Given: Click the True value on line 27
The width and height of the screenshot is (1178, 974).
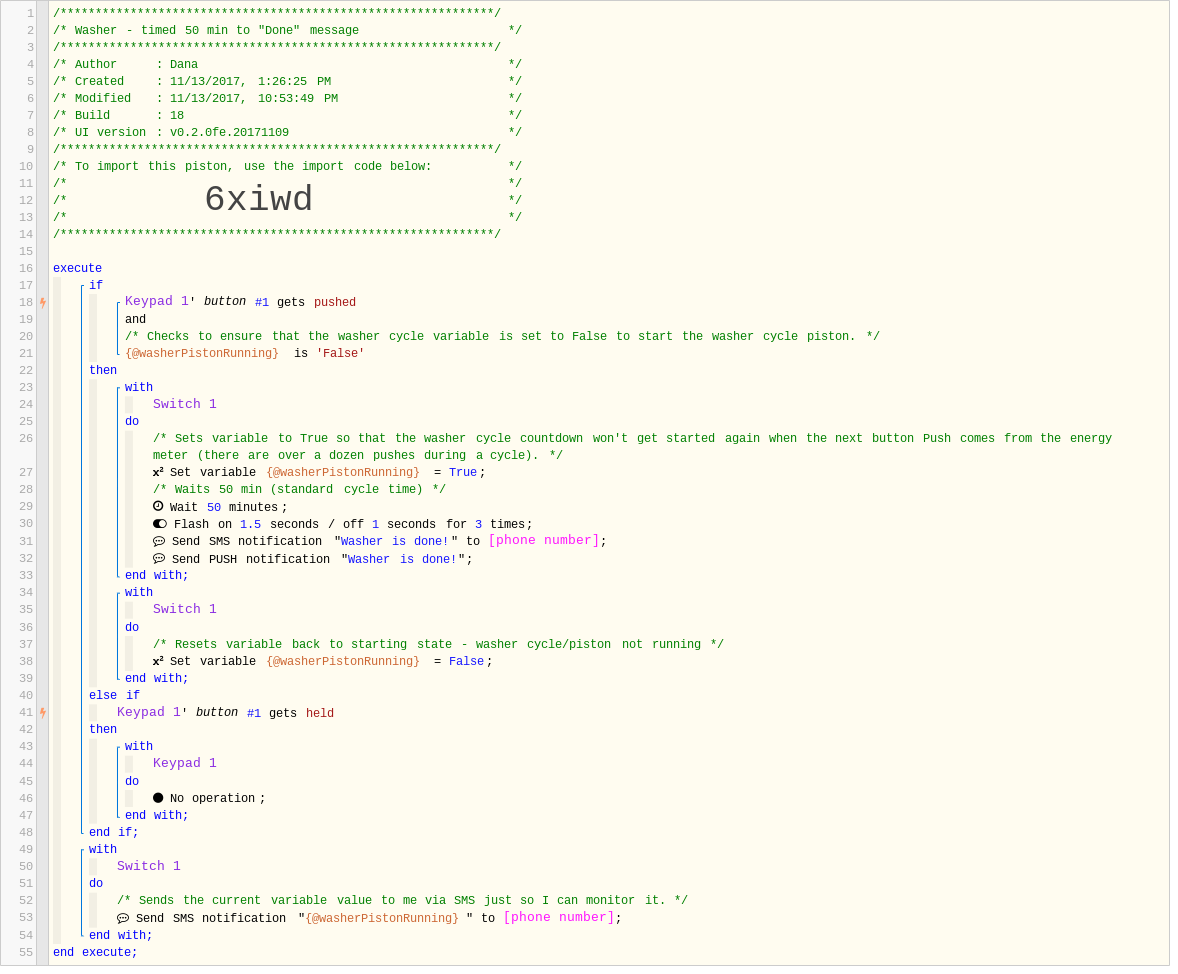Looking at the screenshot, I should coord(463,473).
